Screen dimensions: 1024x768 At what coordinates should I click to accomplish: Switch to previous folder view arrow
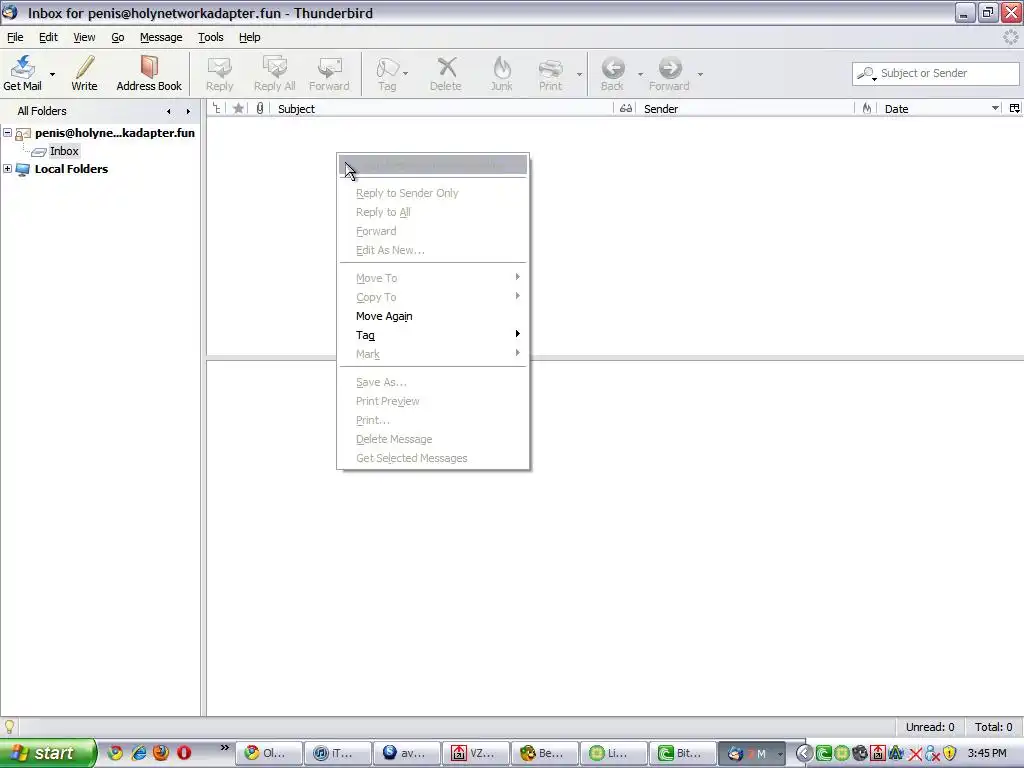168,112
